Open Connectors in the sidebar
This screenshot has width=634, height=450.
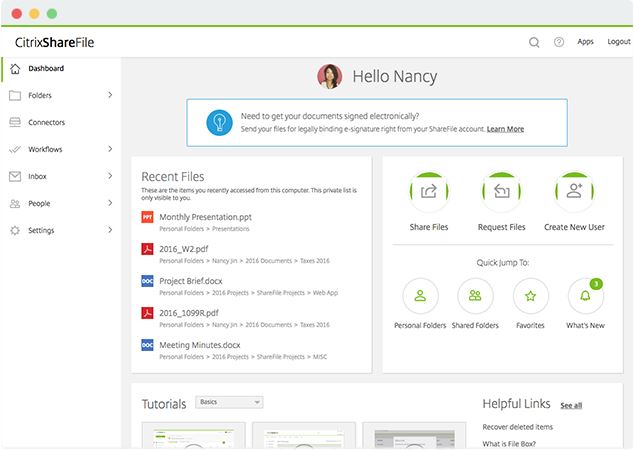47,123
